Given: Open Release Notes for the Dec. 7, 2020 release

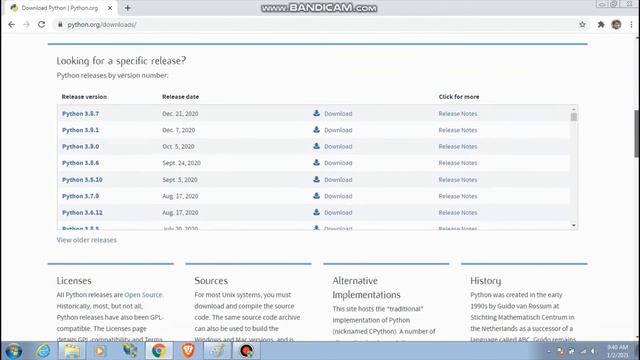Looking at the screenshot, I should point(458,130).
